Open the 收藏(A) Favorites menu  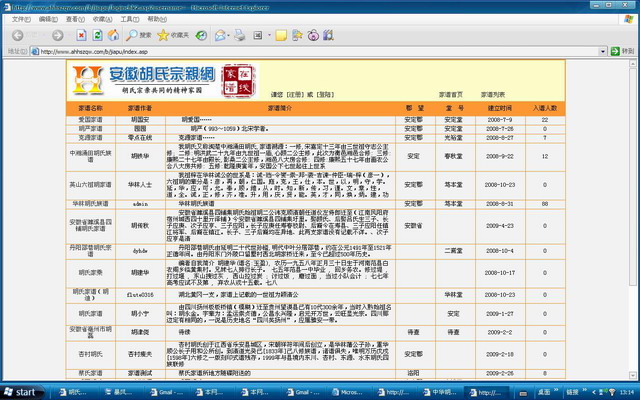point(102,19)
